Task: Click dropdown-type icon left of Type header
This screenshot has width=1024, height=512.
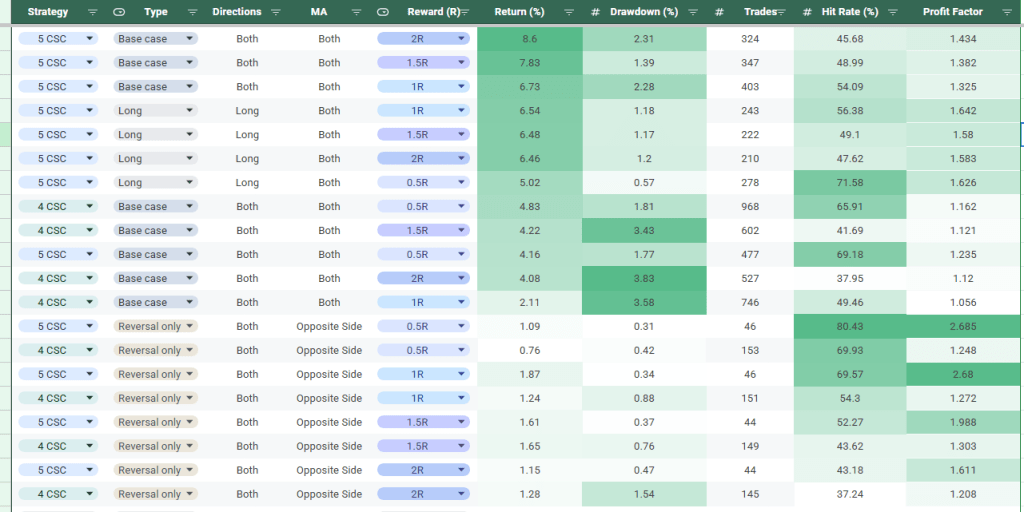Action: [x=120, y=12]
